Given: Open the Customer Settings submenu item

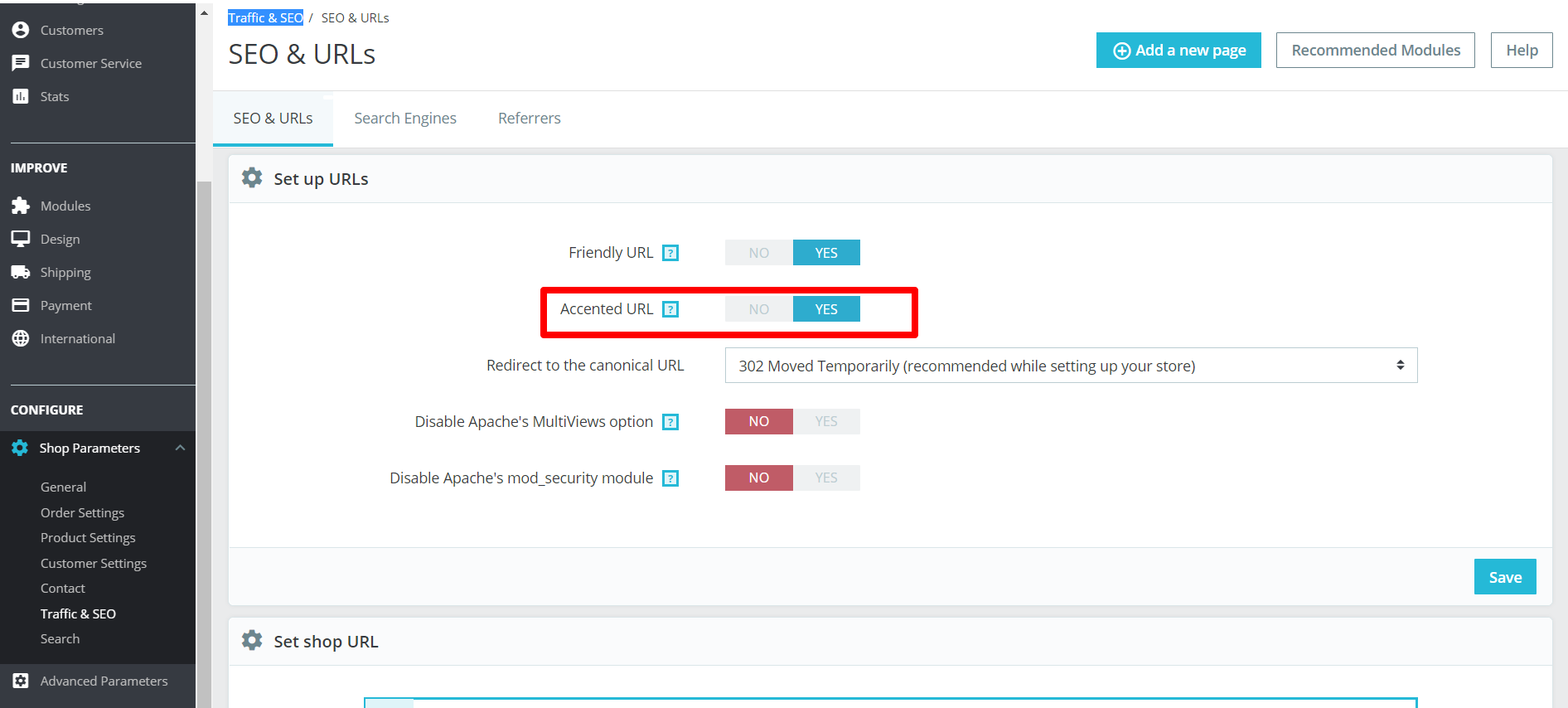Looking at the screenshot, I should pyautogui.click(x=94, y=563).
